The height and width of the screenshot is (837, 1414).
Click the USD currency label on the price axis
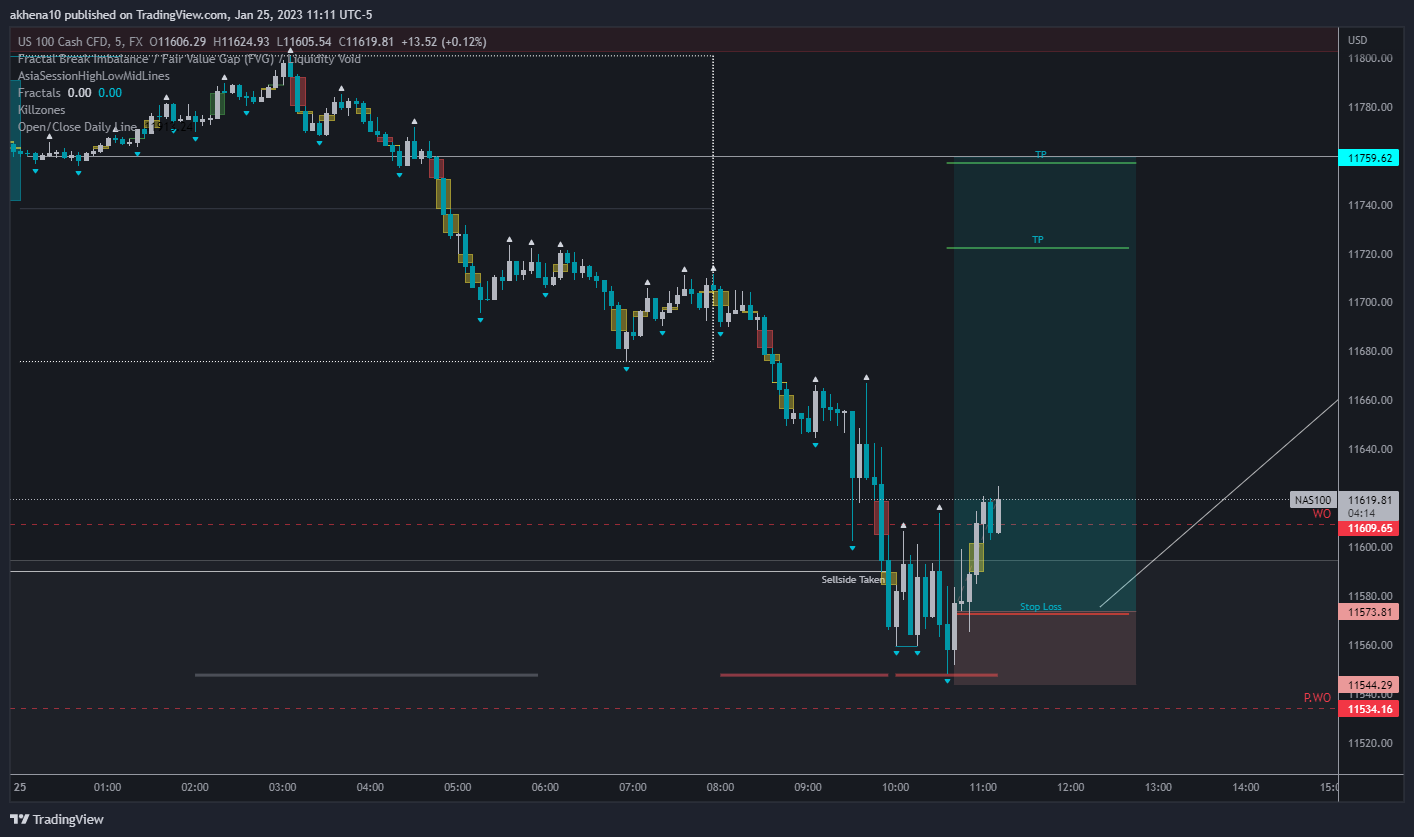coord(1357,41)
